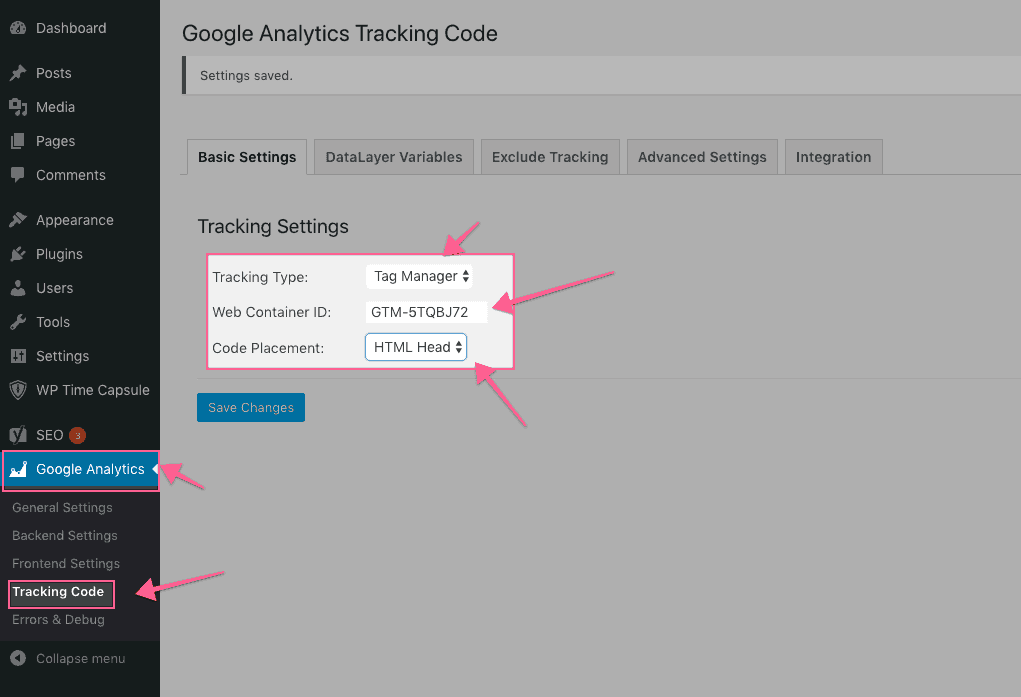Screen dimensions: 1021x697
Task: Click the Users person icon
Action: [x=18, y=288]
